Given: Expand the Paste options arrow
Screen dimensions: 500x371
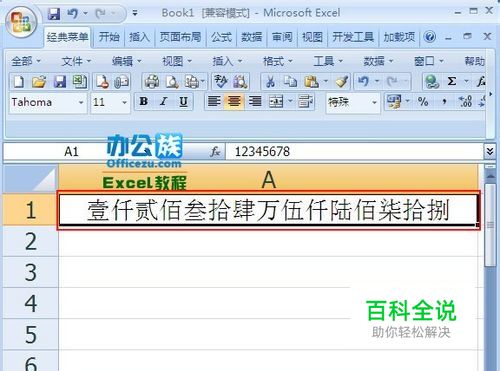Looking at the screenshot, I should (x=326, y=82).
